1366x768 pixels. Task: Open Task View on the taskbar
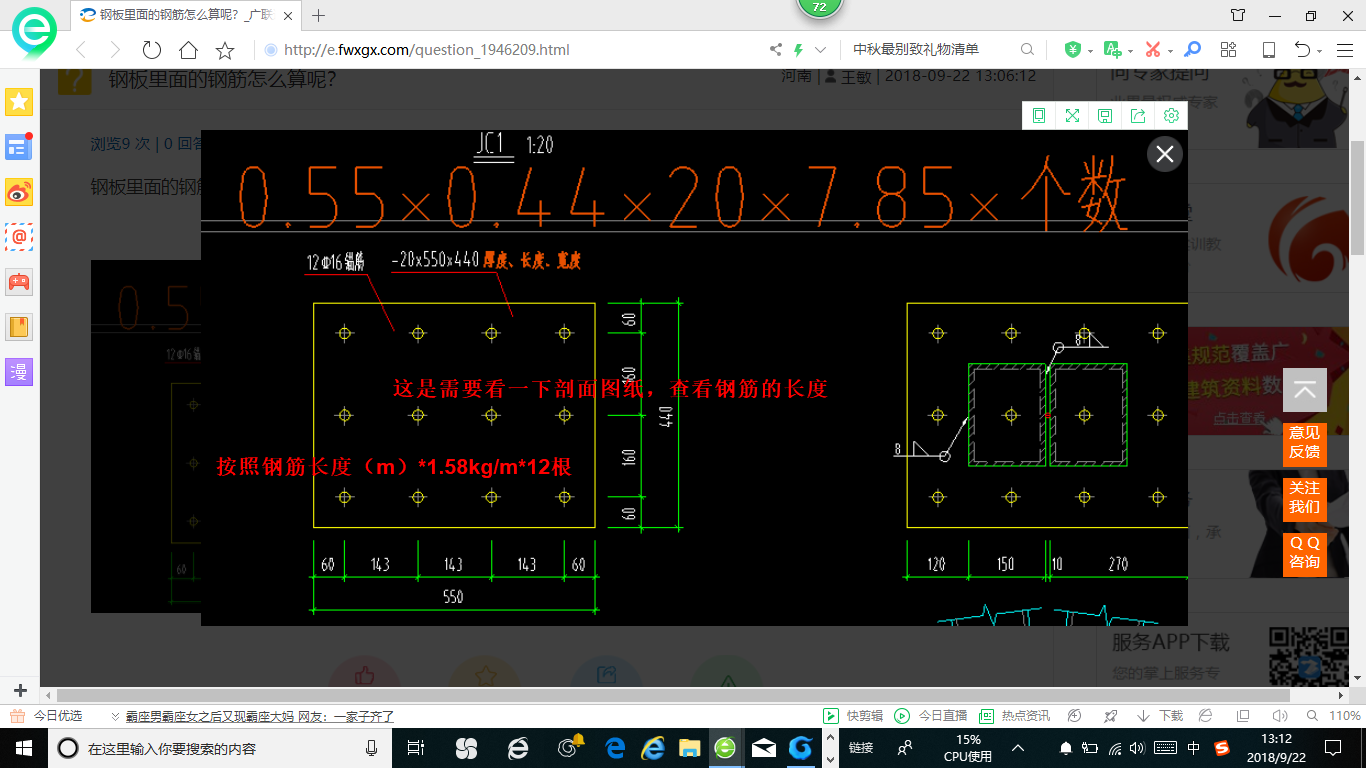[416, 747]
